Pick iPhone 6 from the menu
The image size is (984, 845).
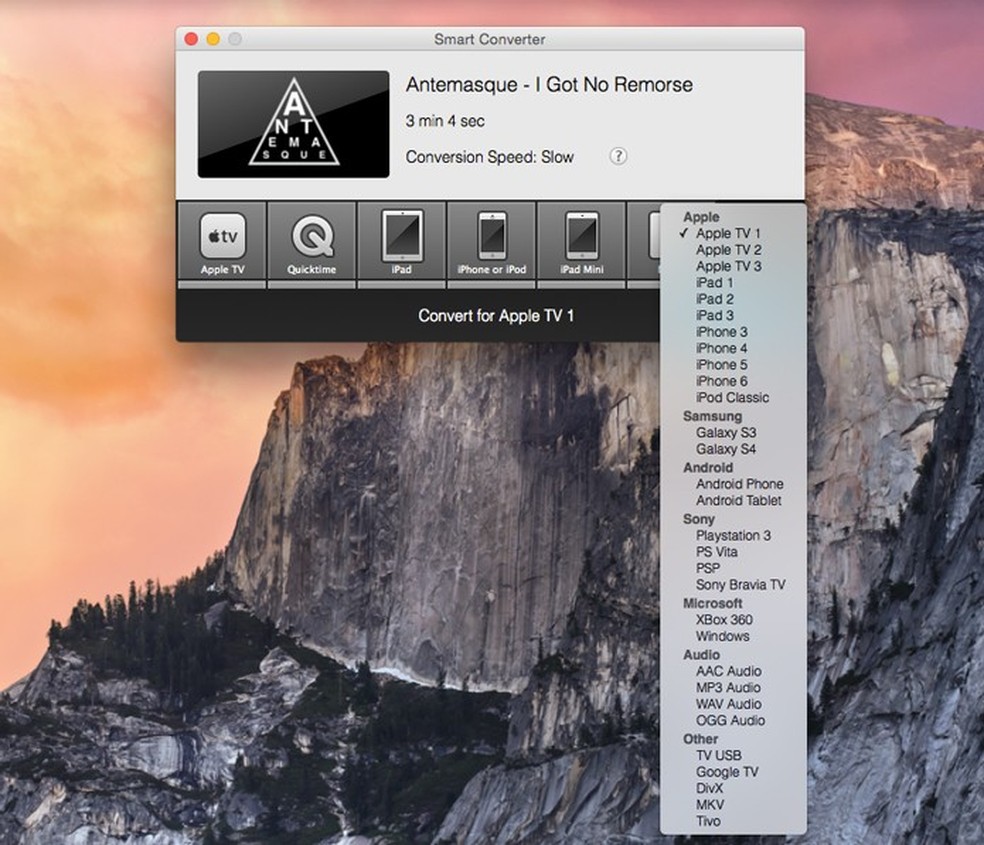[x=733, y=381]
